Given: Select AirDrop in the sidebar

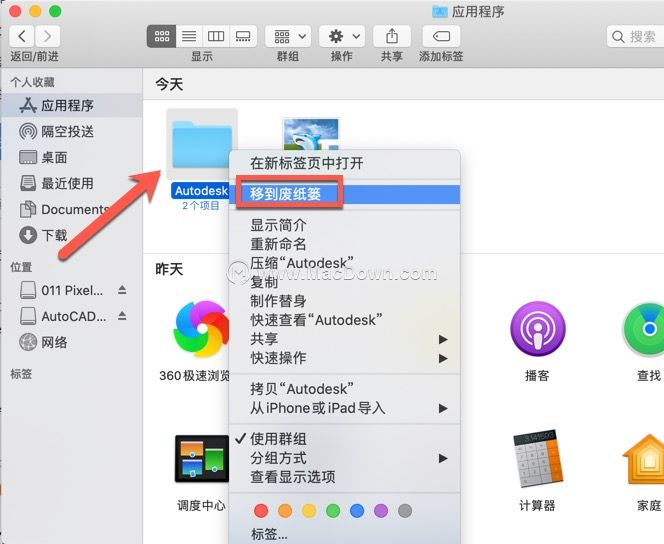Looking at the screenshot, I should (x=72, y=132).
